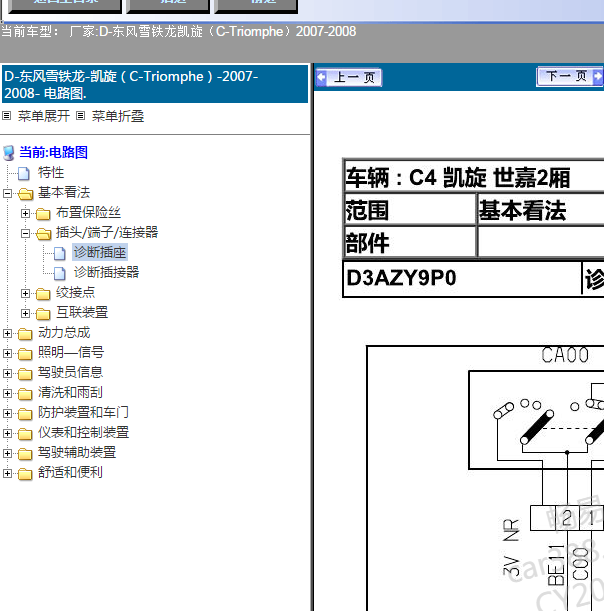The height and width of the screenshot is (611, 604).
Task: Expand the 互联装置 node
Action: [25, 313]
